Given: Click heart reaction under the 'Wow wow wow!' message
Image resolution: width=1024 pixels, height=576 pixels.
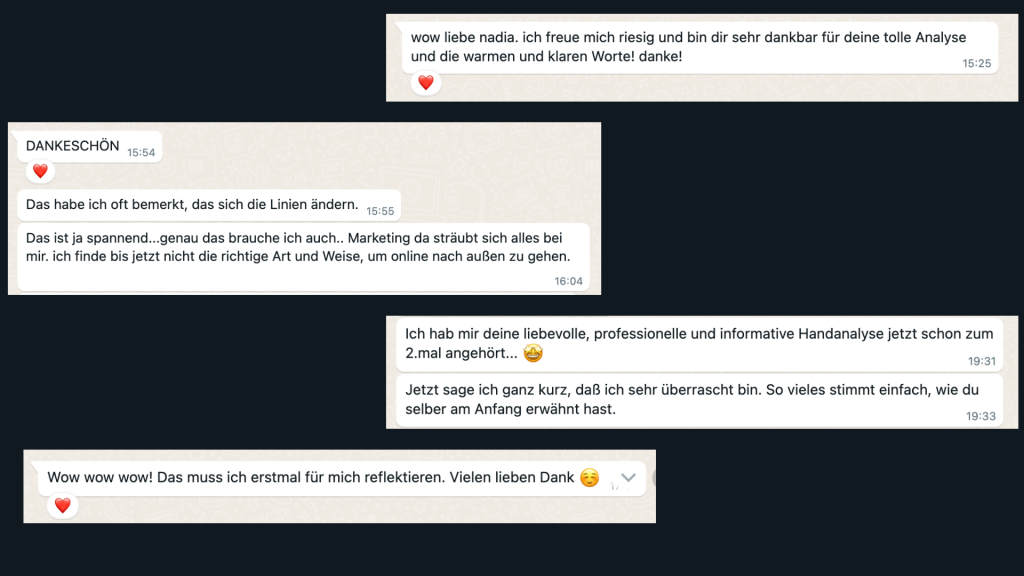Looking at the screenshot, I should point(62,506).
